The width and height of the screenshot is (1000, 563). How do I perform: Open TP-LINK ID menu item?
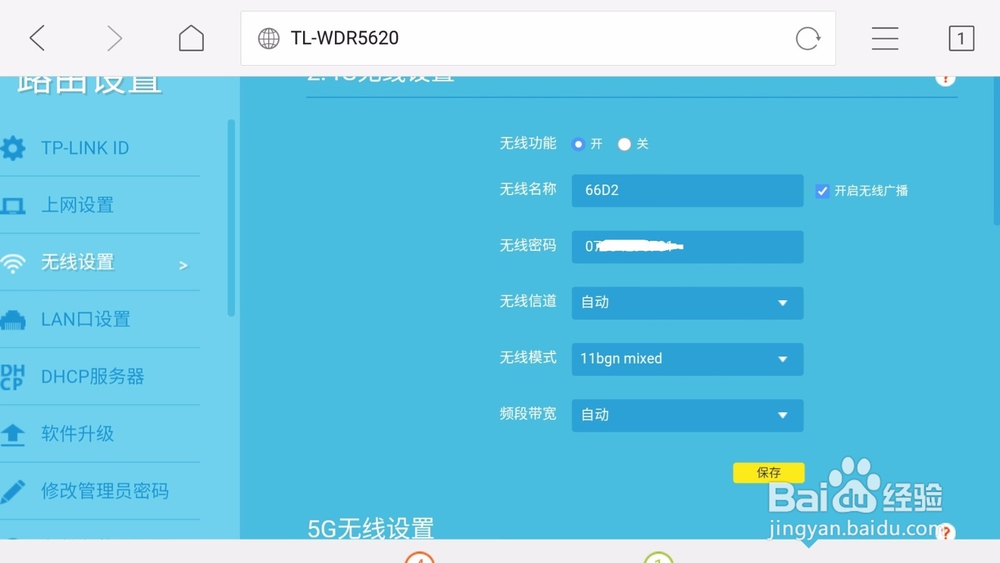click(85, 148)
